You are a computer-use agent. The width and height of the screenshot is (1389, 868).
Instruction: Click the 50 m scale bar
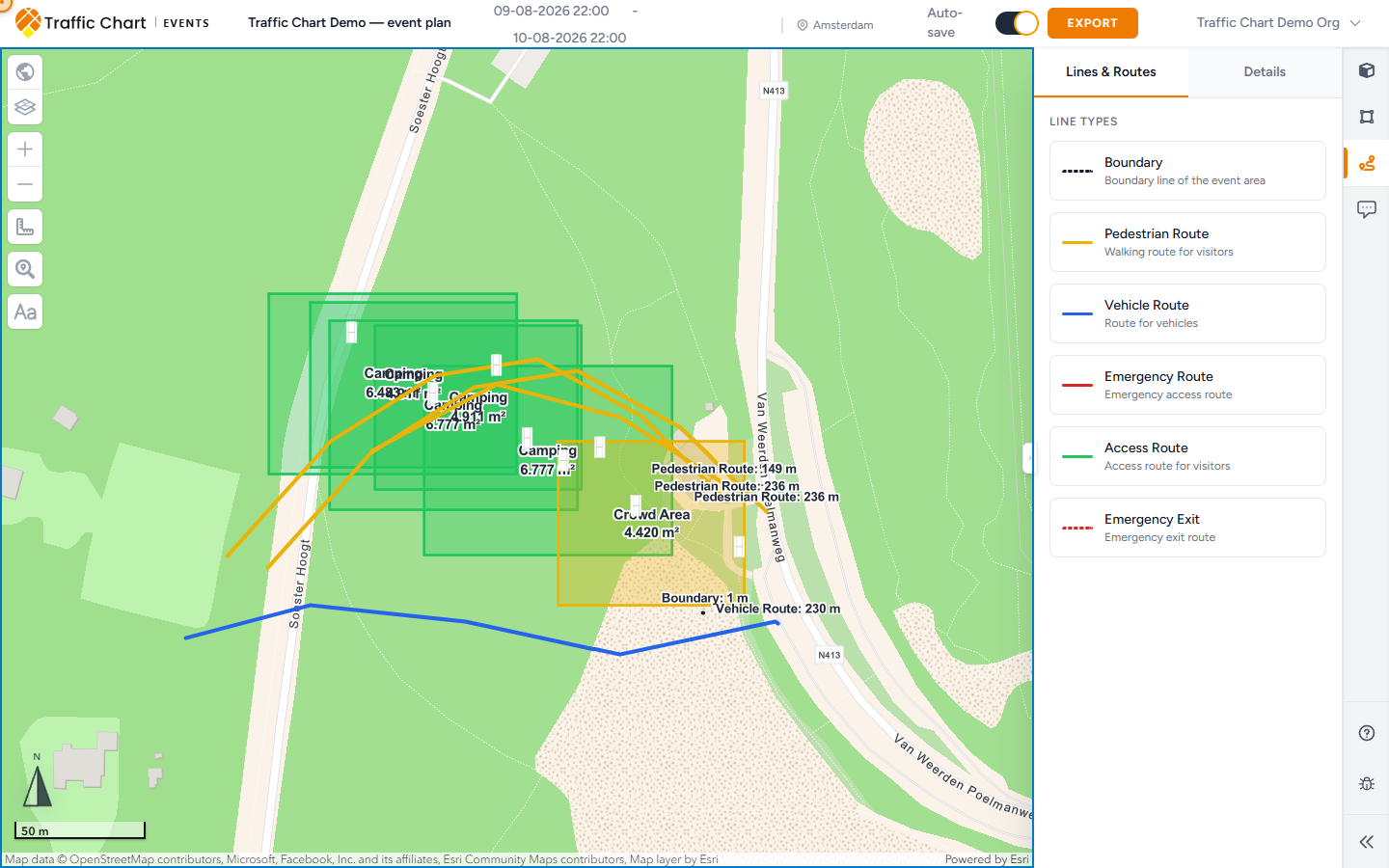click(80, 830)
